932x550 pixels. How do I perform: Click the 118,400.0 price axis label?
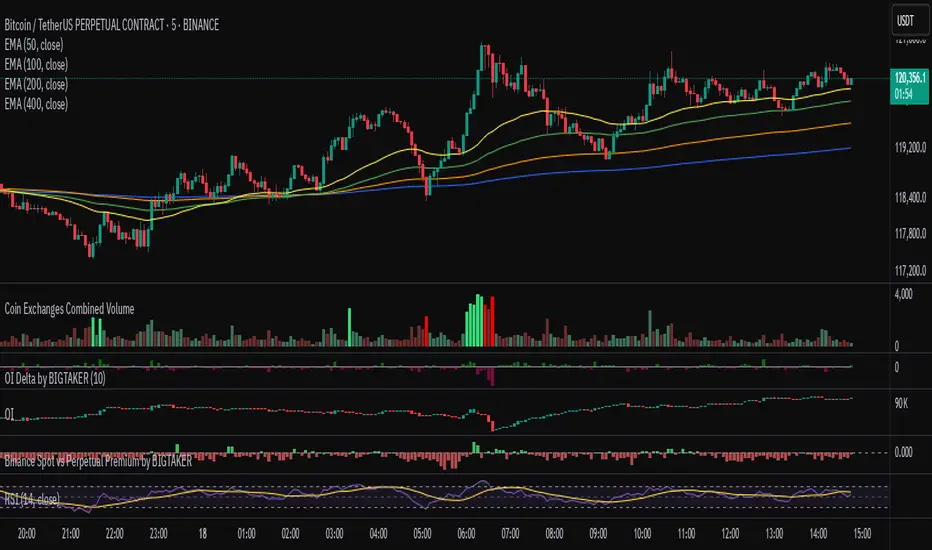coord(911,197)
